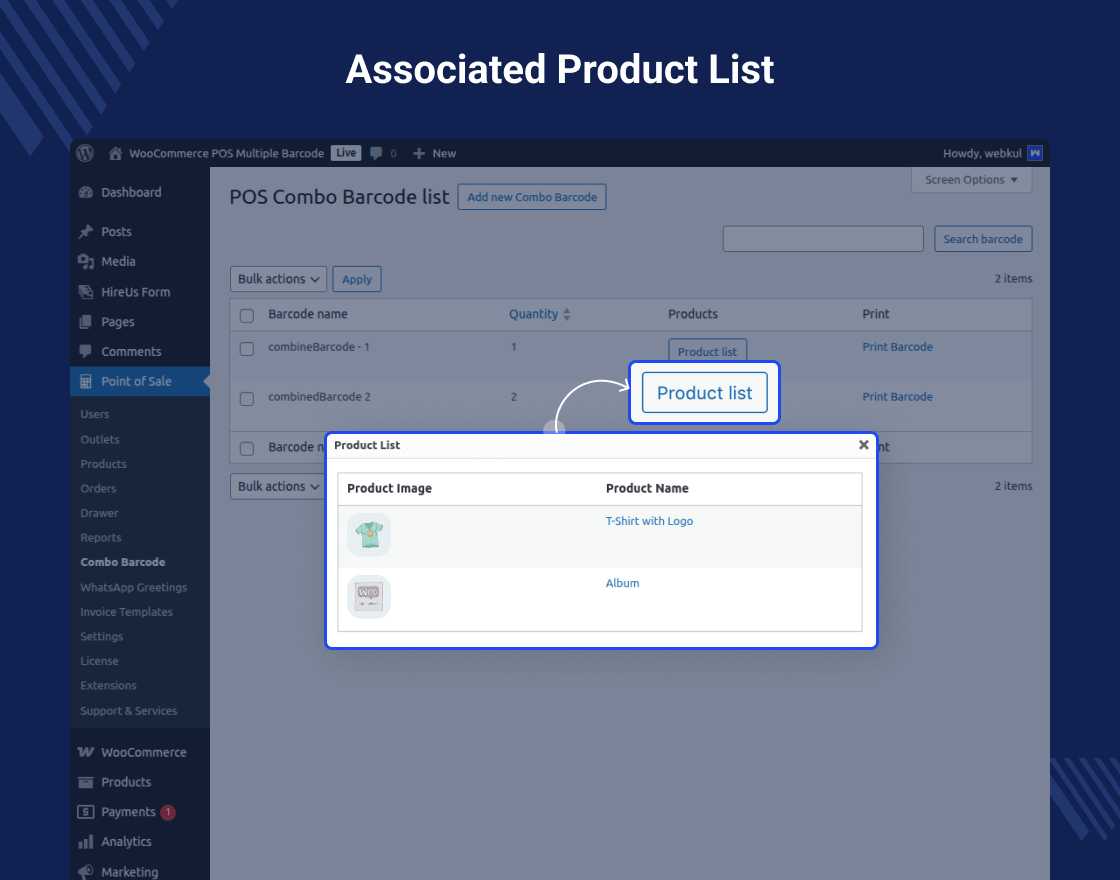Click the barcode search input field
Screen dimensions: 1120x880
pos(822,239)
